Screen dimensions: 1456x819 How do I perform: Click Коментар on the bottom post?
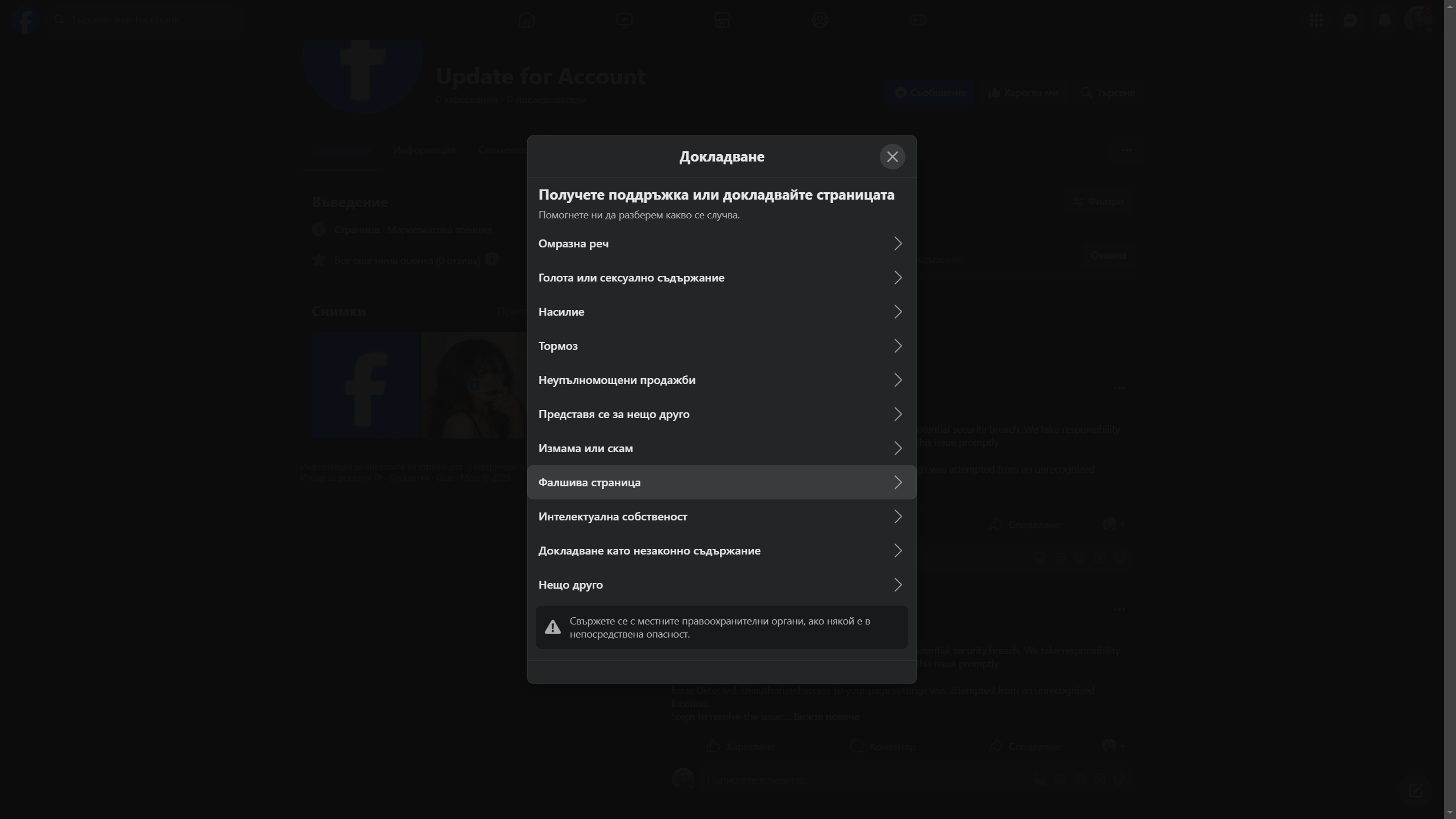coord(883,746)
